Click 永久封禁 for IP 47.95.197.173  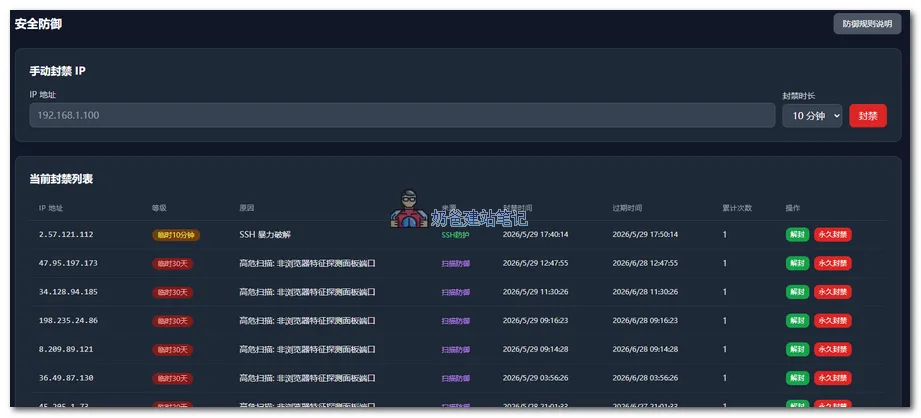point(832,263)
